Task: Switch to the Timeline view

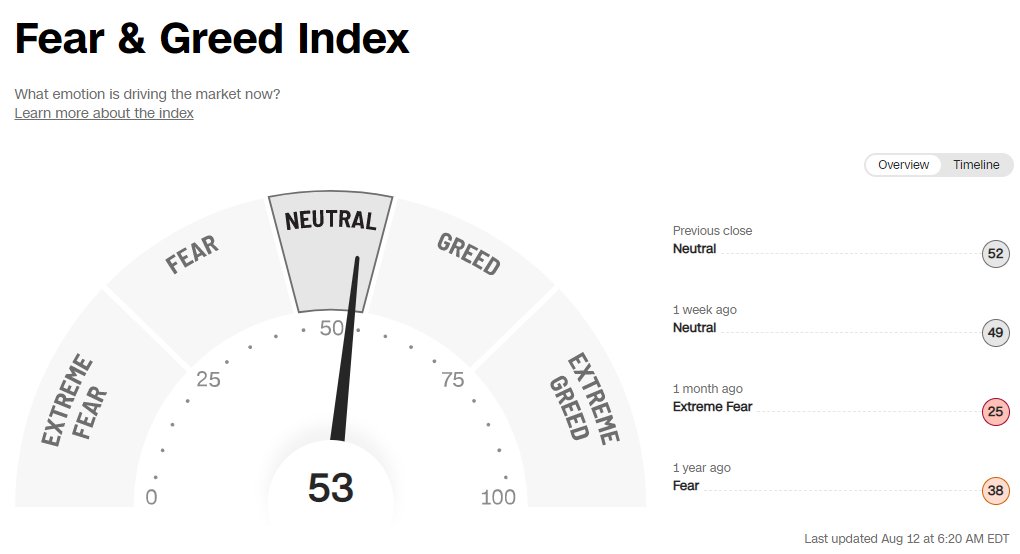Action: click(x=976, y=165)
